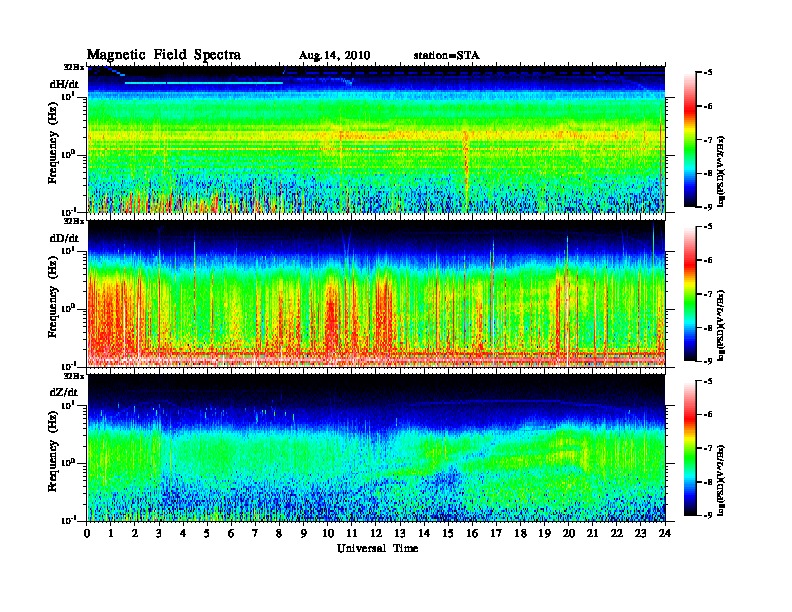792x612 pixels.
Task: Click hour 12 tick on Universal Time axis
Action: (x=376, y=533)
